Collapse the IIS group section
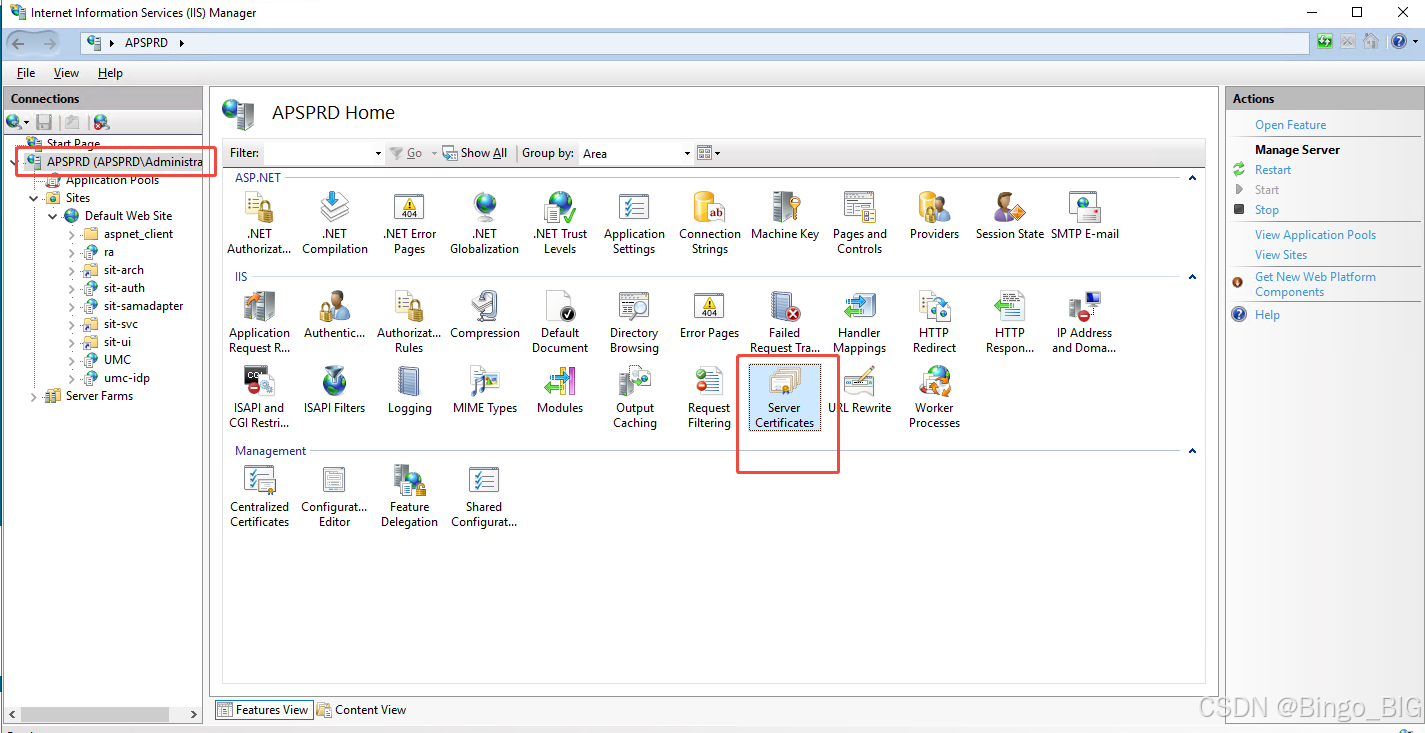The height and width of the screenshot is (733, 1425). [x=1192, y=277]
